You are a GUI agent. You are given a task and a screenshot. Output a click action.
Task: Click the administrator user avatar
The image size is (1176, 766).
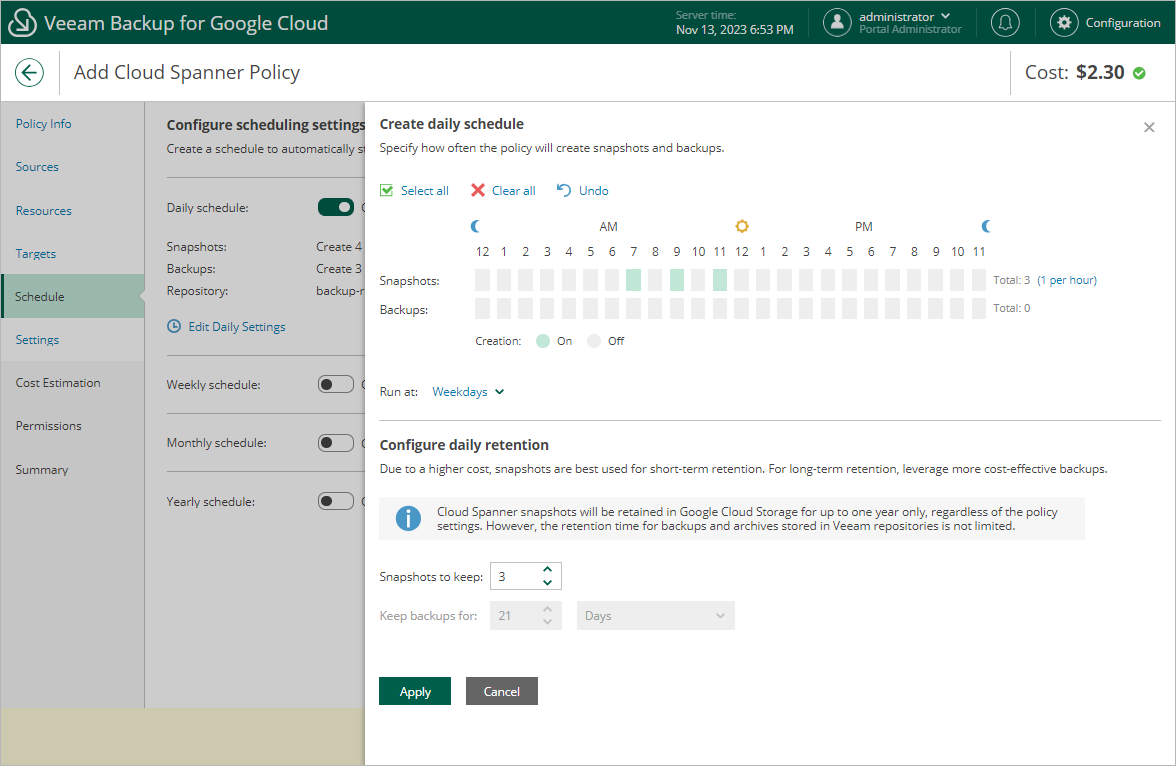tap(837, 23)
